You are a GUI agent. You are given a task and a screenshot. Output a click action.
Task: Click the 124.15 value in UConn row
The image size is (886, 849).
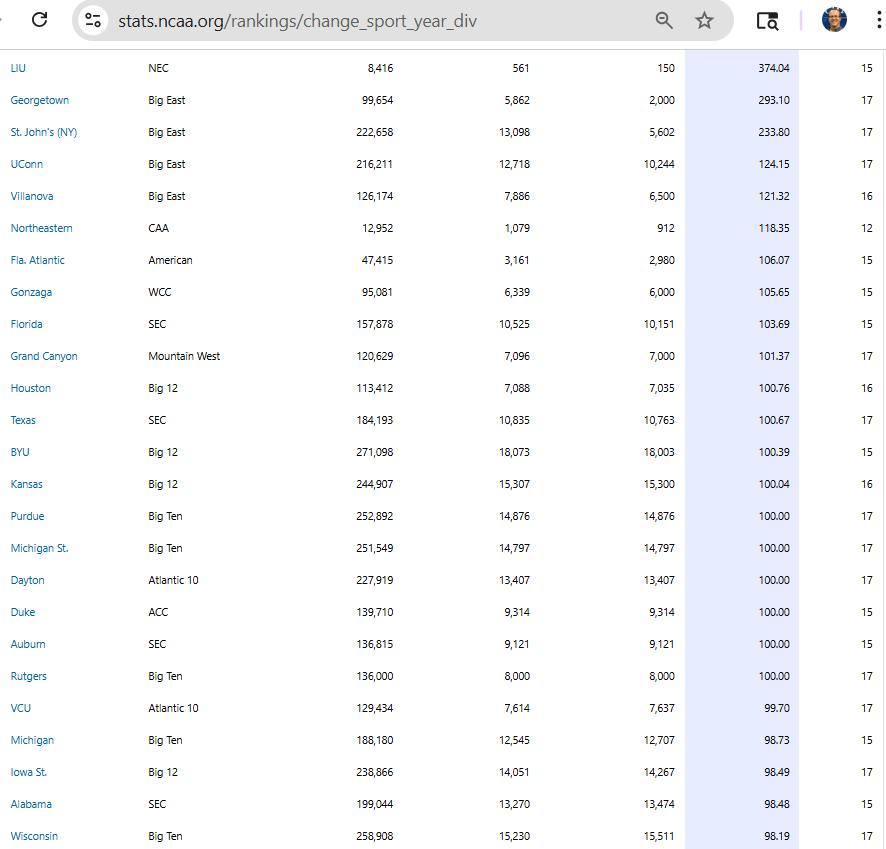774,164
